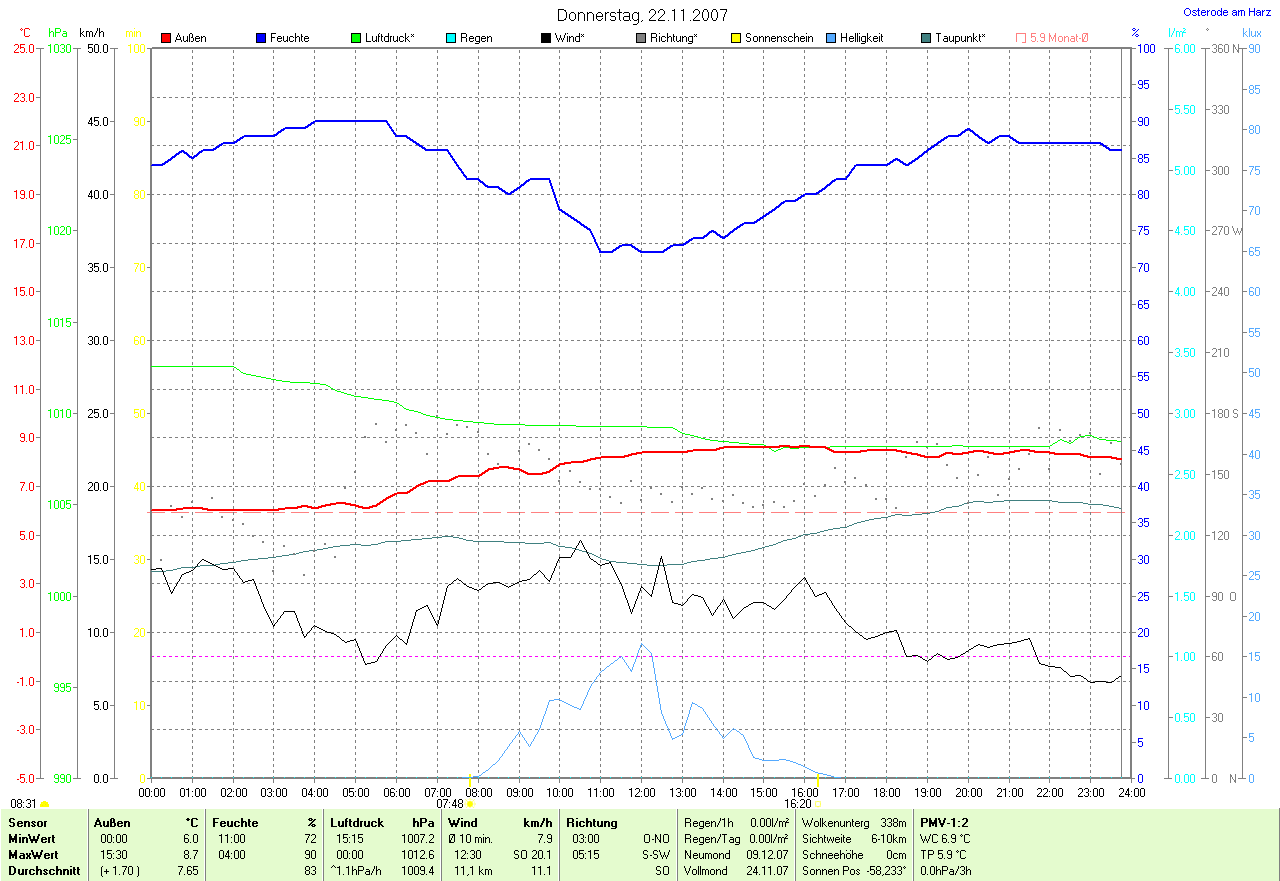Image resolution: width=1280 pixels, height=881 pixels.
Task: Click the gray Richtung legend square
Action: pos(641,38)
